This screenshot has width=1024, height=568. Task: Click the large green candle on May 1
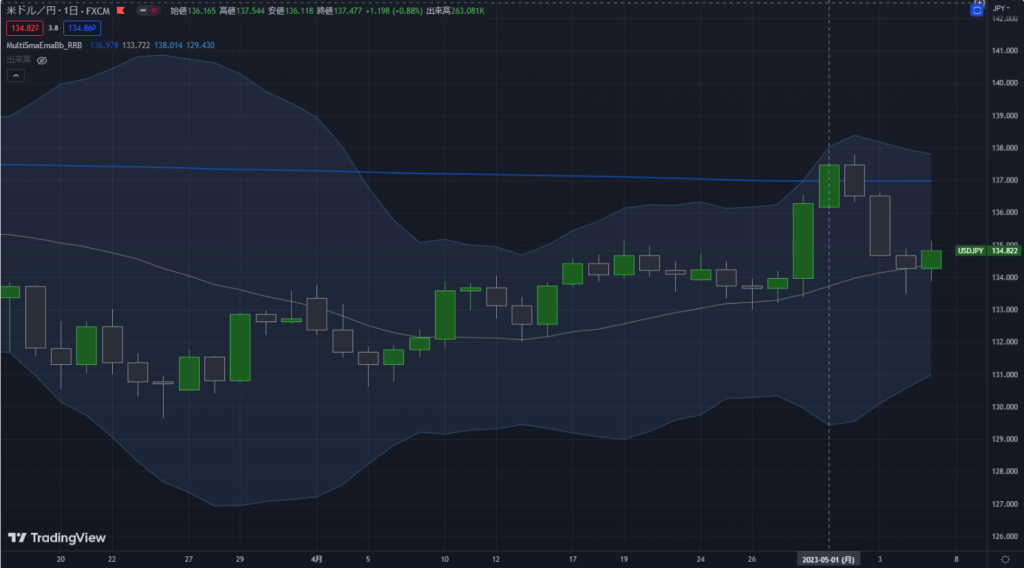point(829,186)
